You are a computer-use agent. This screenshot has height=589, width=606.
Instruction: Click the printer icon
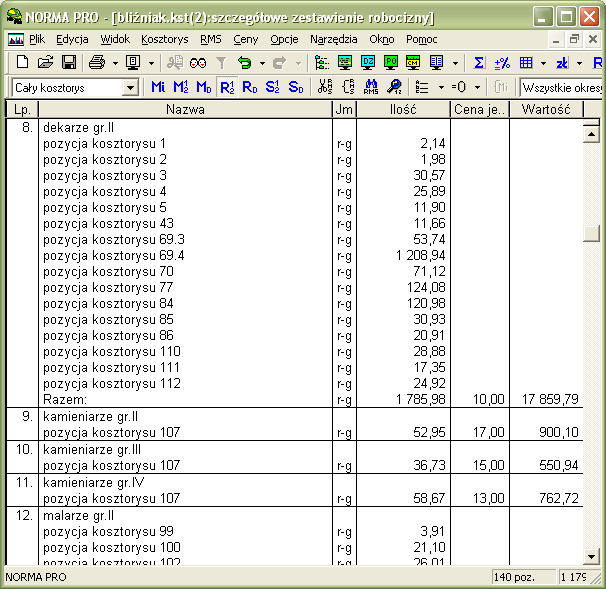point(97,62)
